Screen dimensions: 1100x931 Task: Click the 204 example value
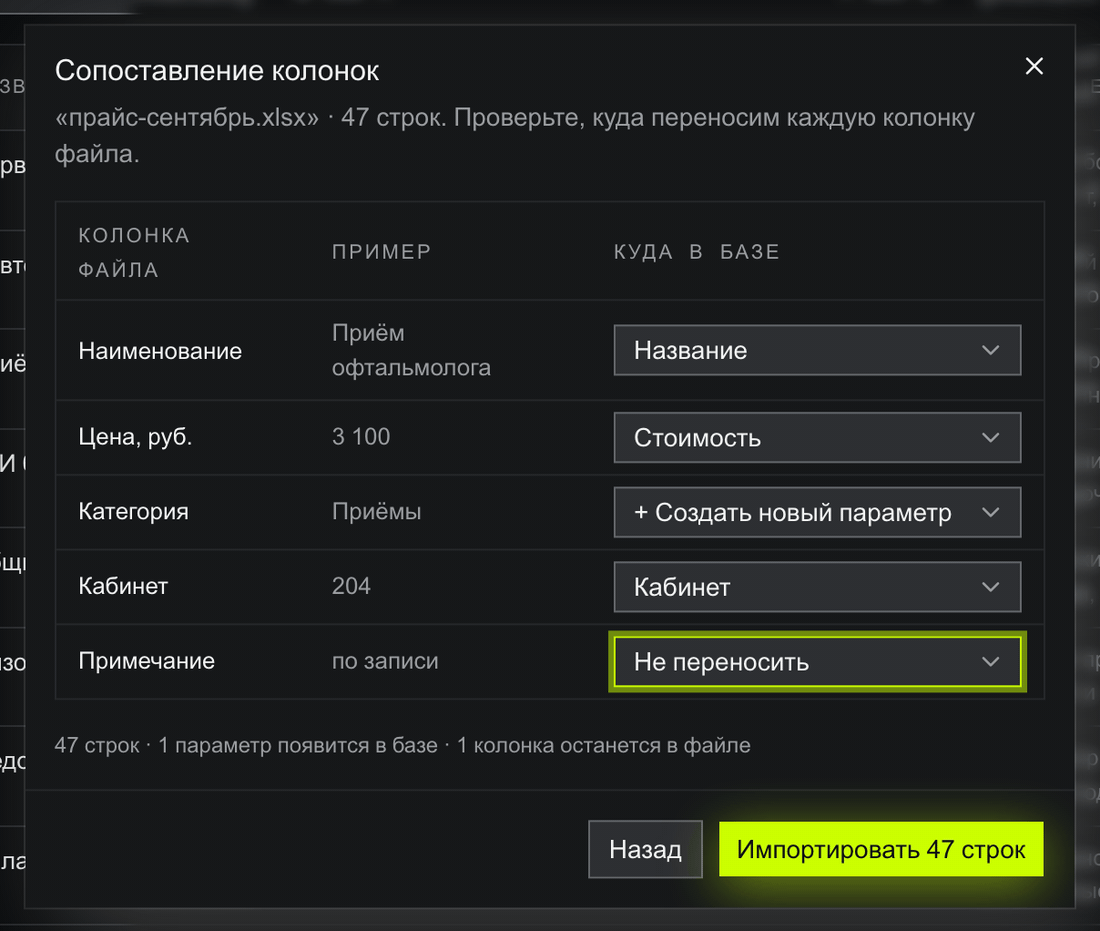tap(351, 586)
